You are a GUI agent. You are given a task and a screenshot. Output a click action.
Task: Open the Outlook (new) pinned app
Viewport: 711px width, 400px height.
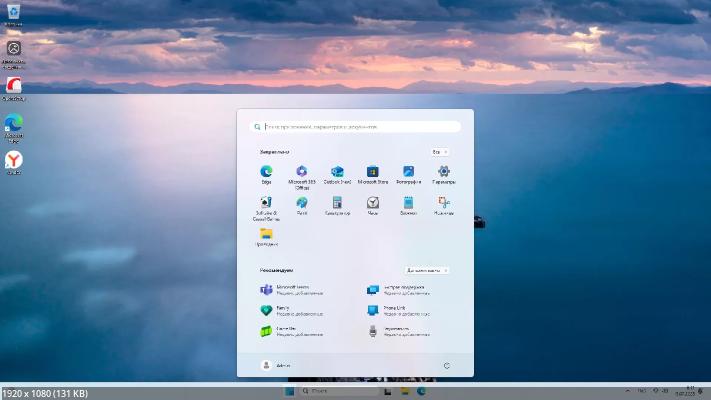click(x=337, y=175)
